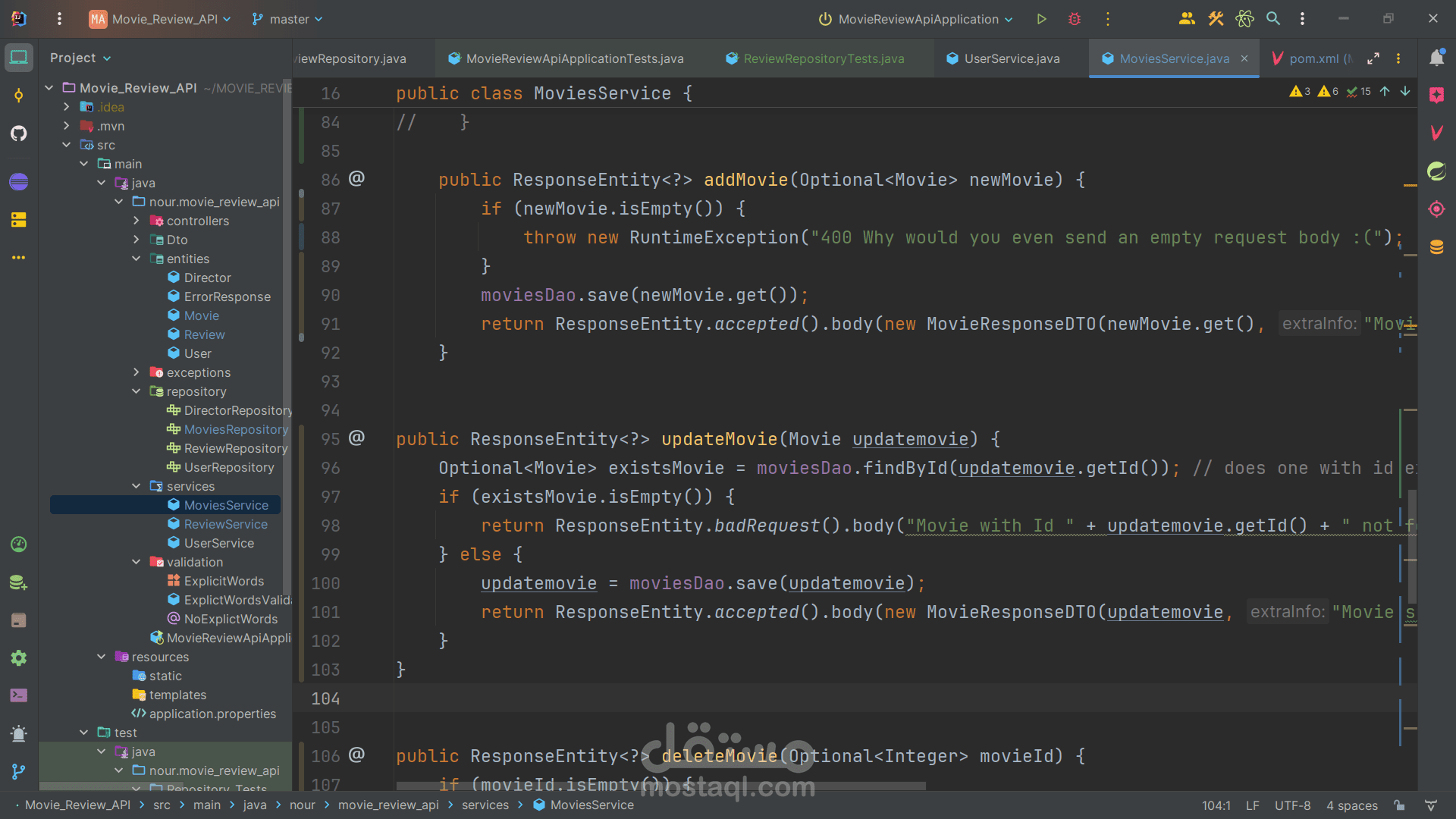Open the Database tool window
1456x819 pixels.
pyautogui.click(x=1436, y=247)
